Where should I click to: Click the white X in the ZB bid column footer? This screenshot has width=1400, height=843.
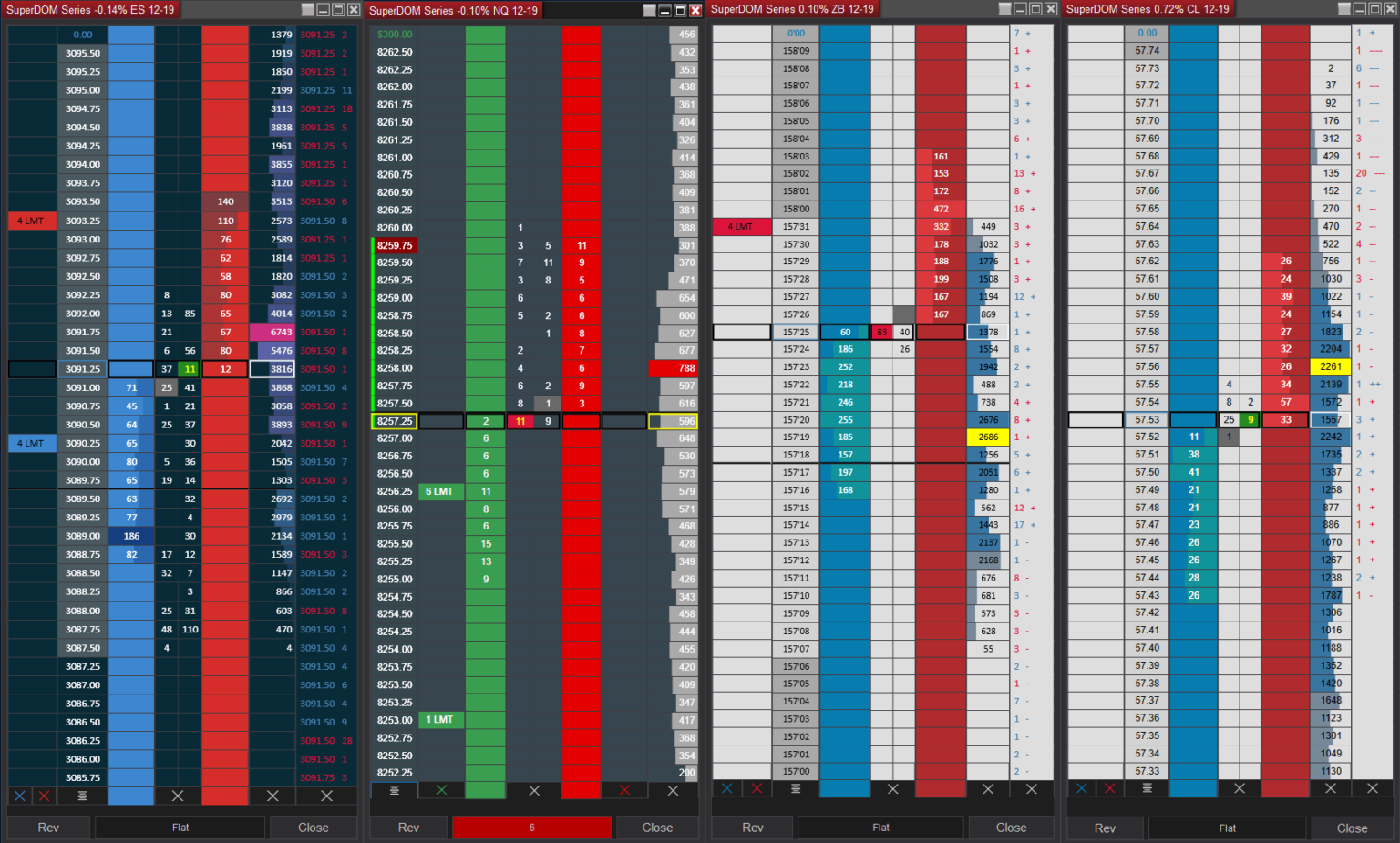point(892,788)
